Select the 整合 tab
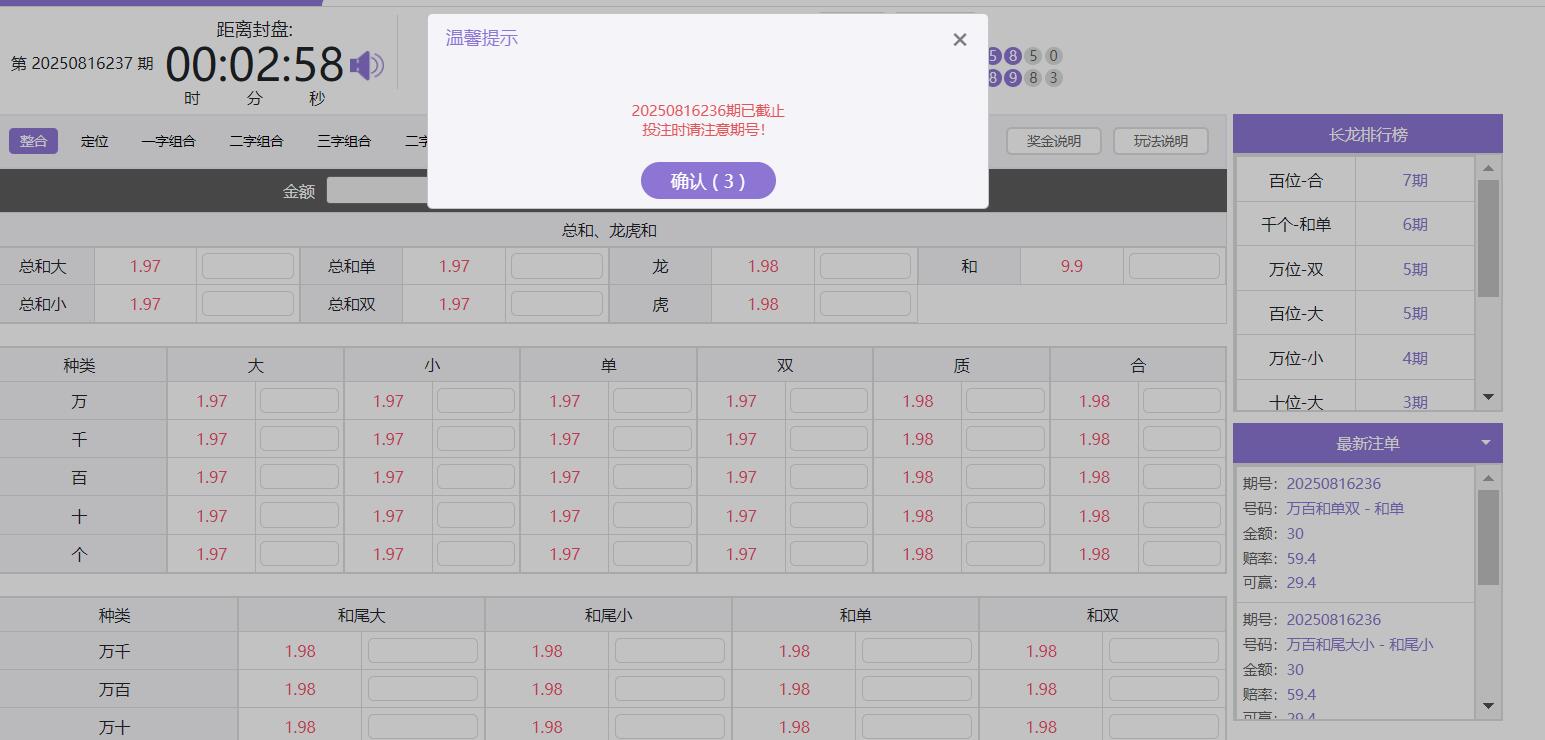The image size is (1545, 740). coord(33,141)
